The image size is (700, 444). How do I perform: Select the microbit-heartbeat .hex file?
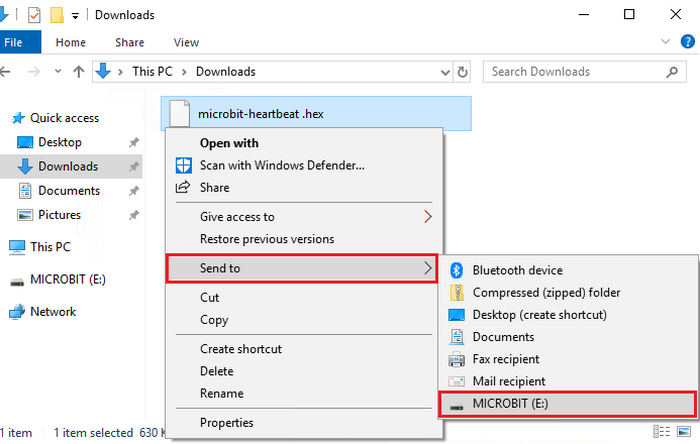tap(316, 113)
